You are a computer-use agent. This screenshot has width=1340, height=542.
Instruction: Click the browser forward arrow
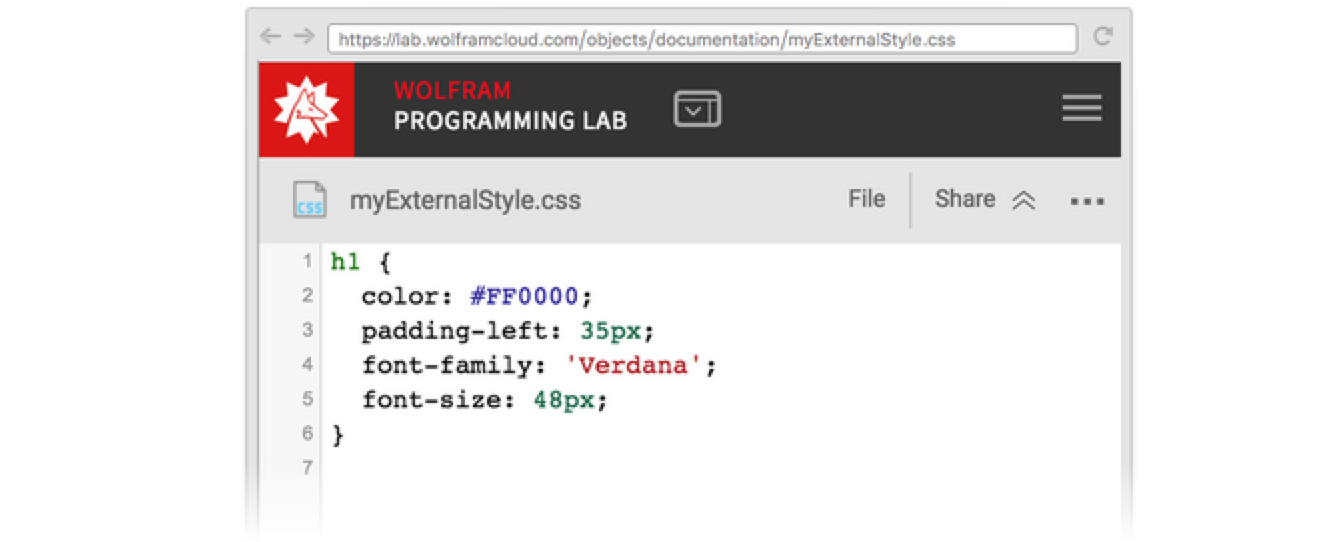point(303,37)
